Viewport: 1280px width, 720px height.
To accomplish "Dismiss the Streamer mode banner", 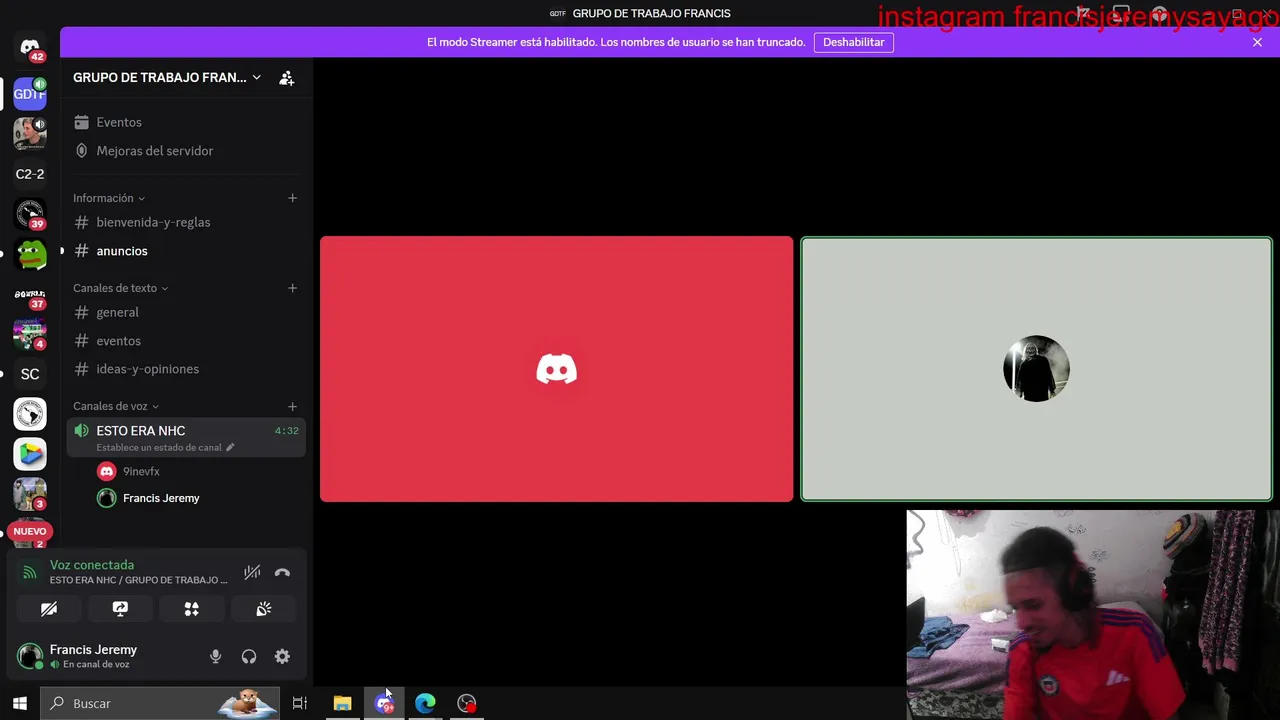I will tap(1257, 42).
